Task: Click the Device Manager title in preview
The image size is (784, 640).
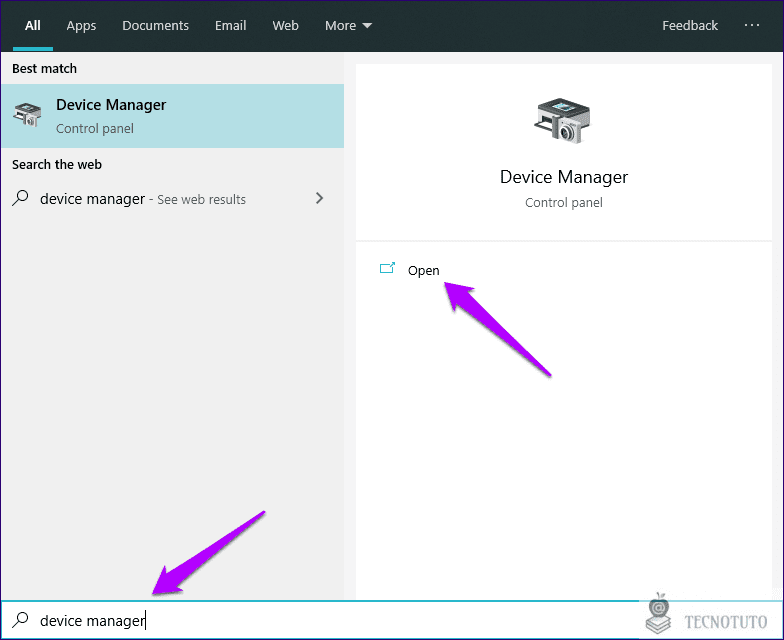Action: pos(564,177)
